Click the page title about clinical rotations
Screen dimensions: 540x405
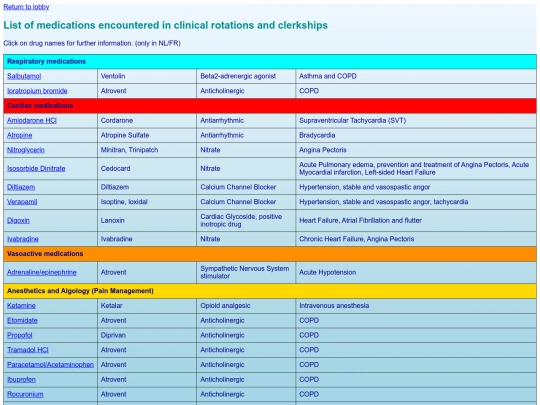[166, 25]
